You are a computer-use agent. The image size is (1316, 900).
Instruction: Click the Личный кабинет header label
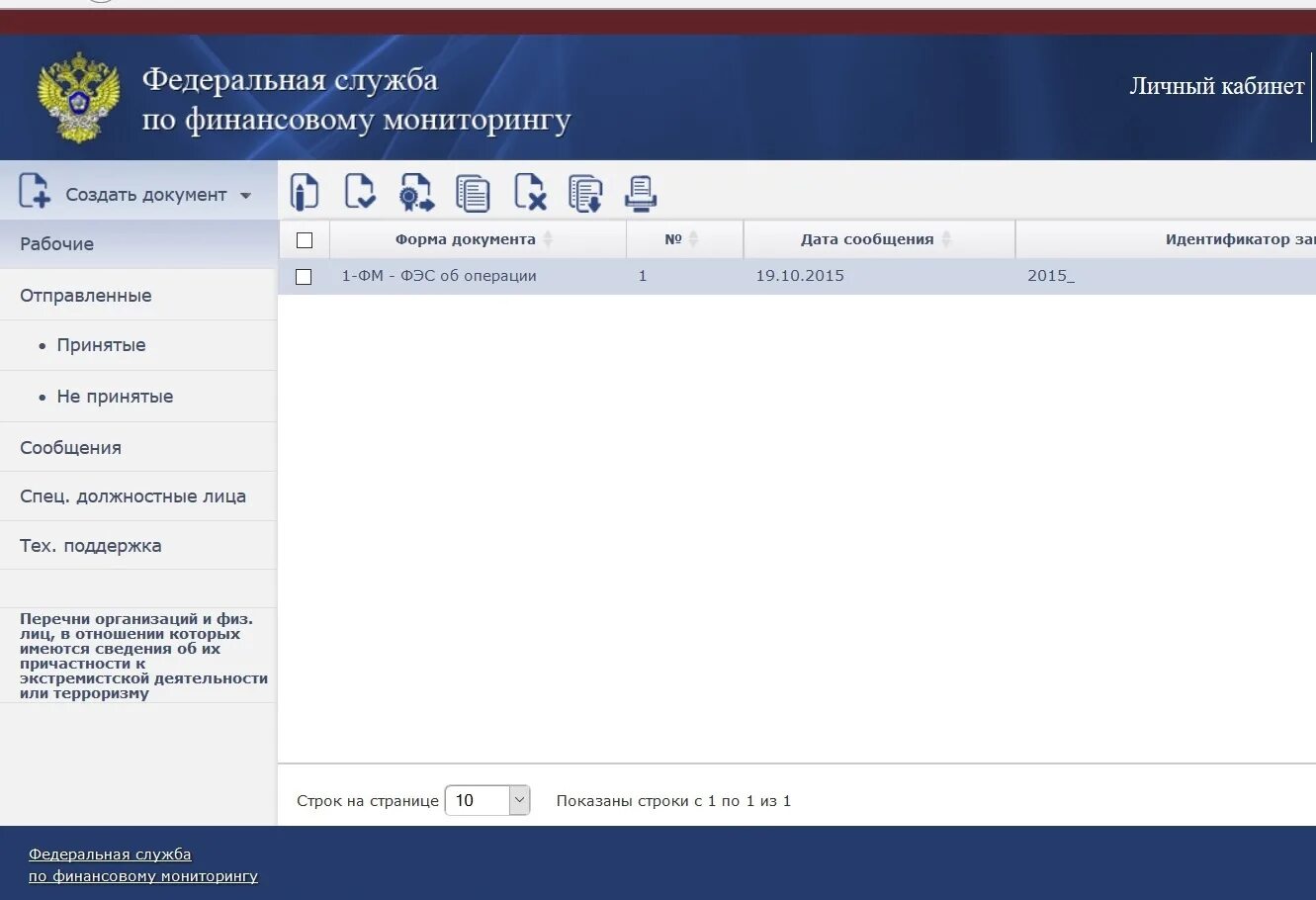(1217, 86)
